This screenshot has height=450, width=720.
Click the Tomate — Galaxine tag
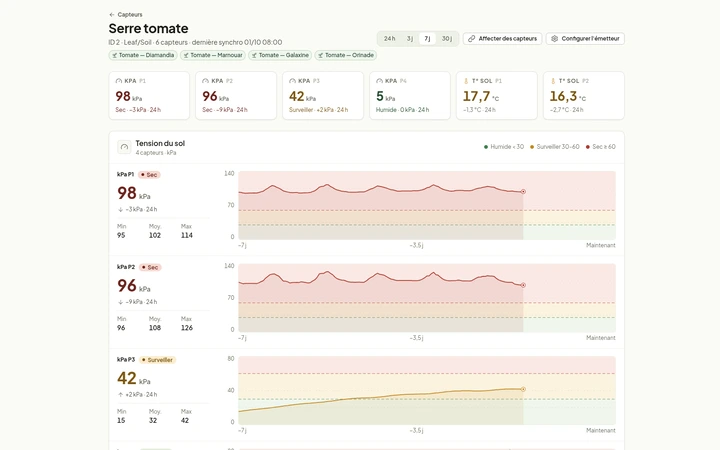(x=280, y=55)
